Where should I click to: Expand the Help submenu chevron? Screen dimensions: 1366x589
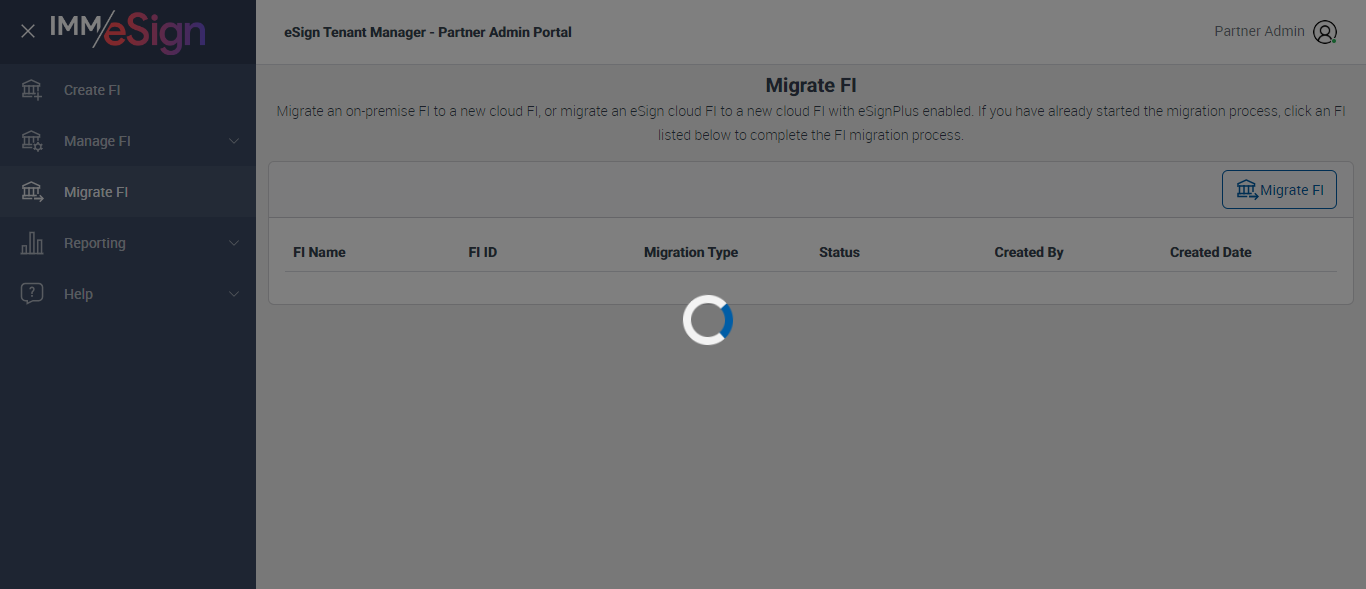pyautogui.click(x=234, y=294)
